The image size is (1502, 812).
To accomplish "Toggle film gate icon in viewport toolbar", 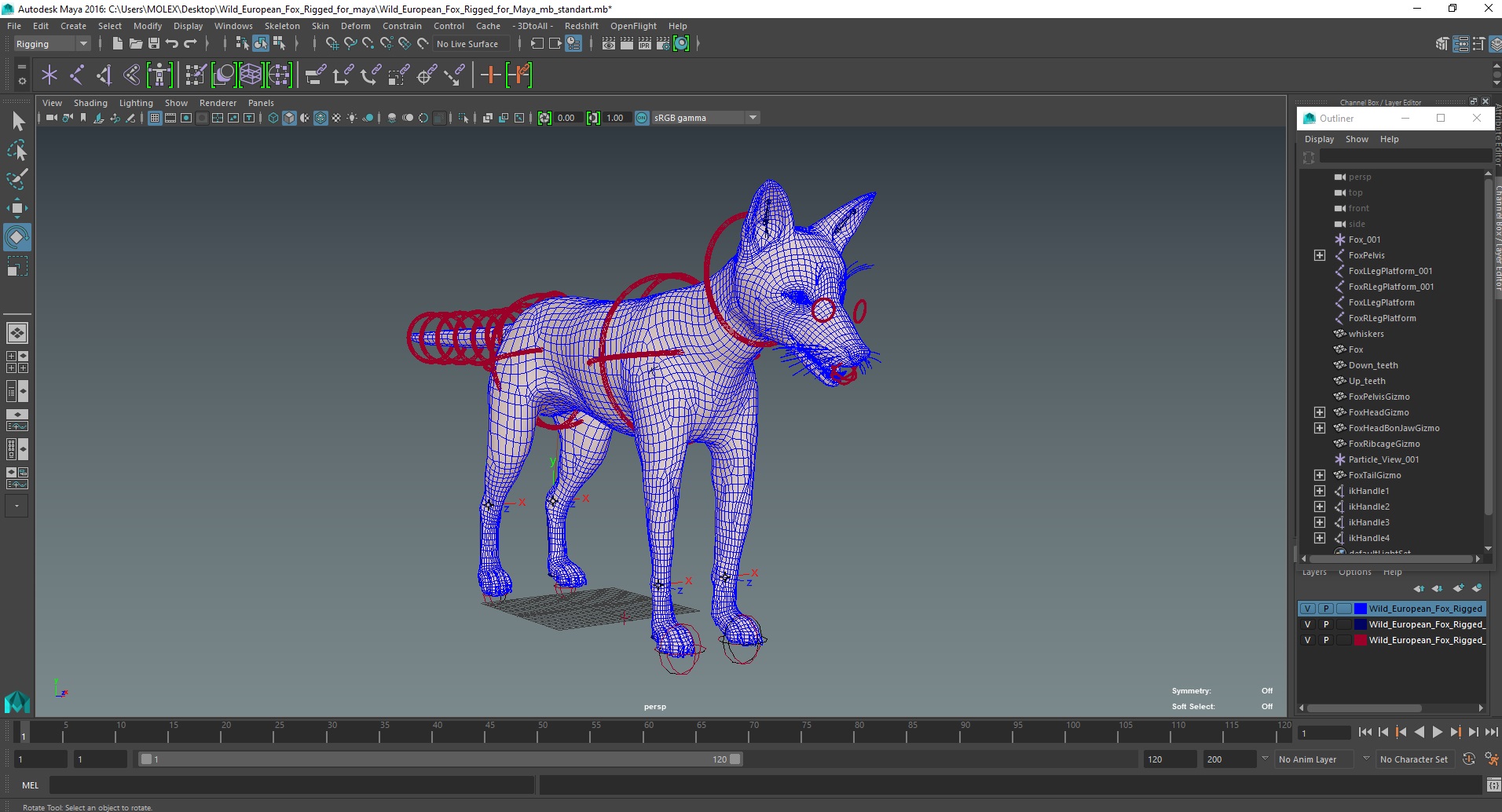I will click(x=170, y=118).
